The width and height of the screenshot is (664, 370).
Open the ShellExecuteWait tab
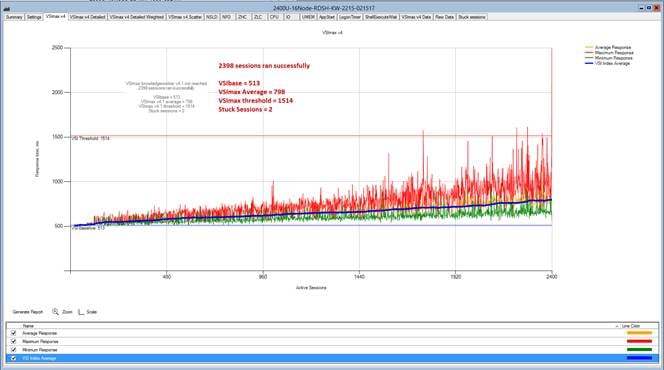[x=381, y=17]
